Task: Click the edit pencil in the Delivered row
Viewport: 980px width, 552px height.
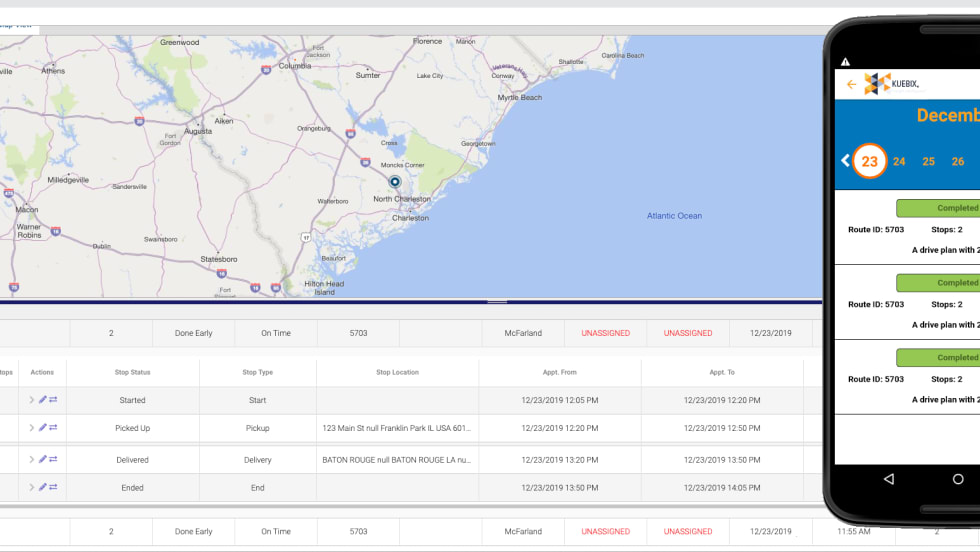Action: [42, 459]
